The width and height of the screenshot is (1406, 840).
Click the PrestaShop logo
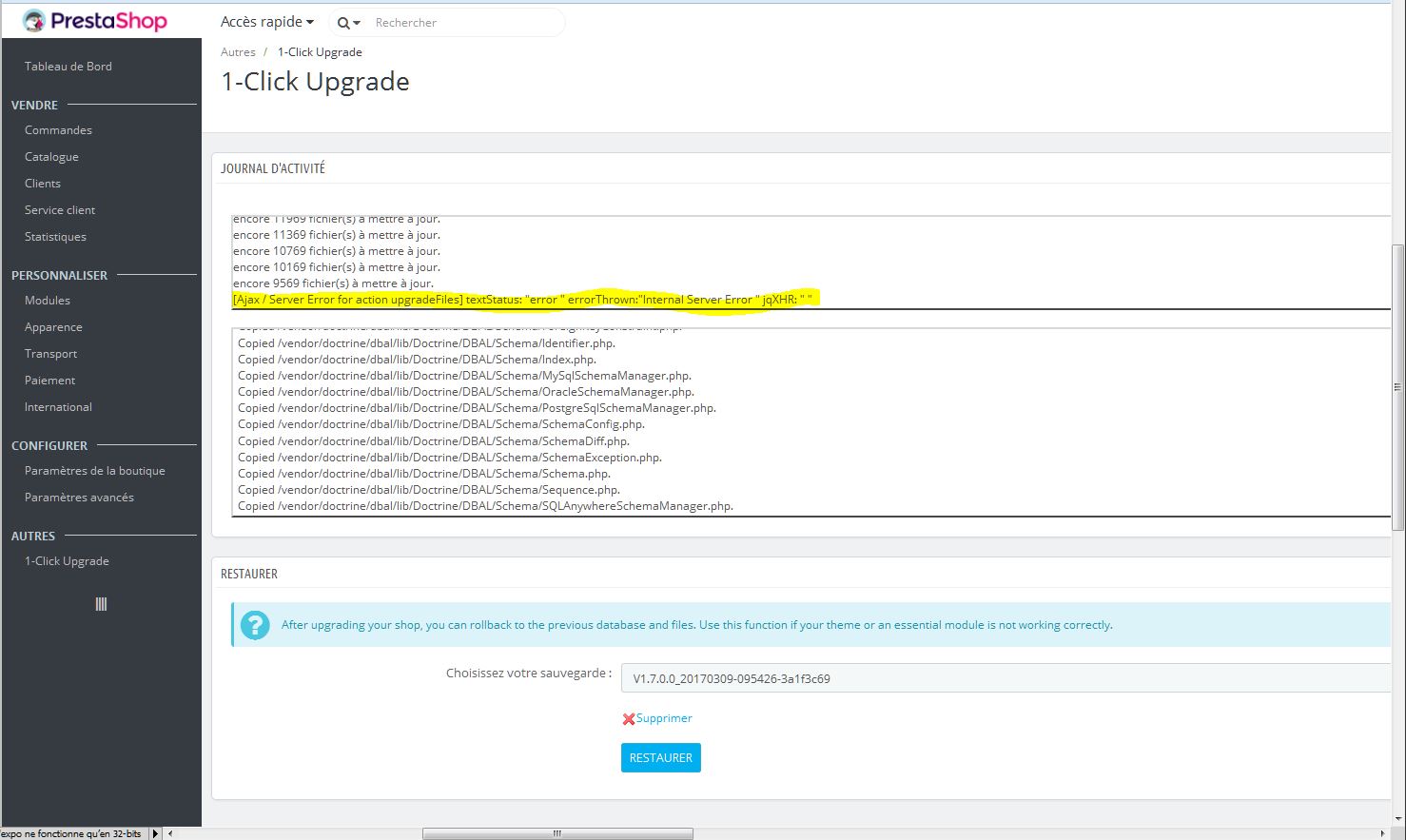[94, 21]
